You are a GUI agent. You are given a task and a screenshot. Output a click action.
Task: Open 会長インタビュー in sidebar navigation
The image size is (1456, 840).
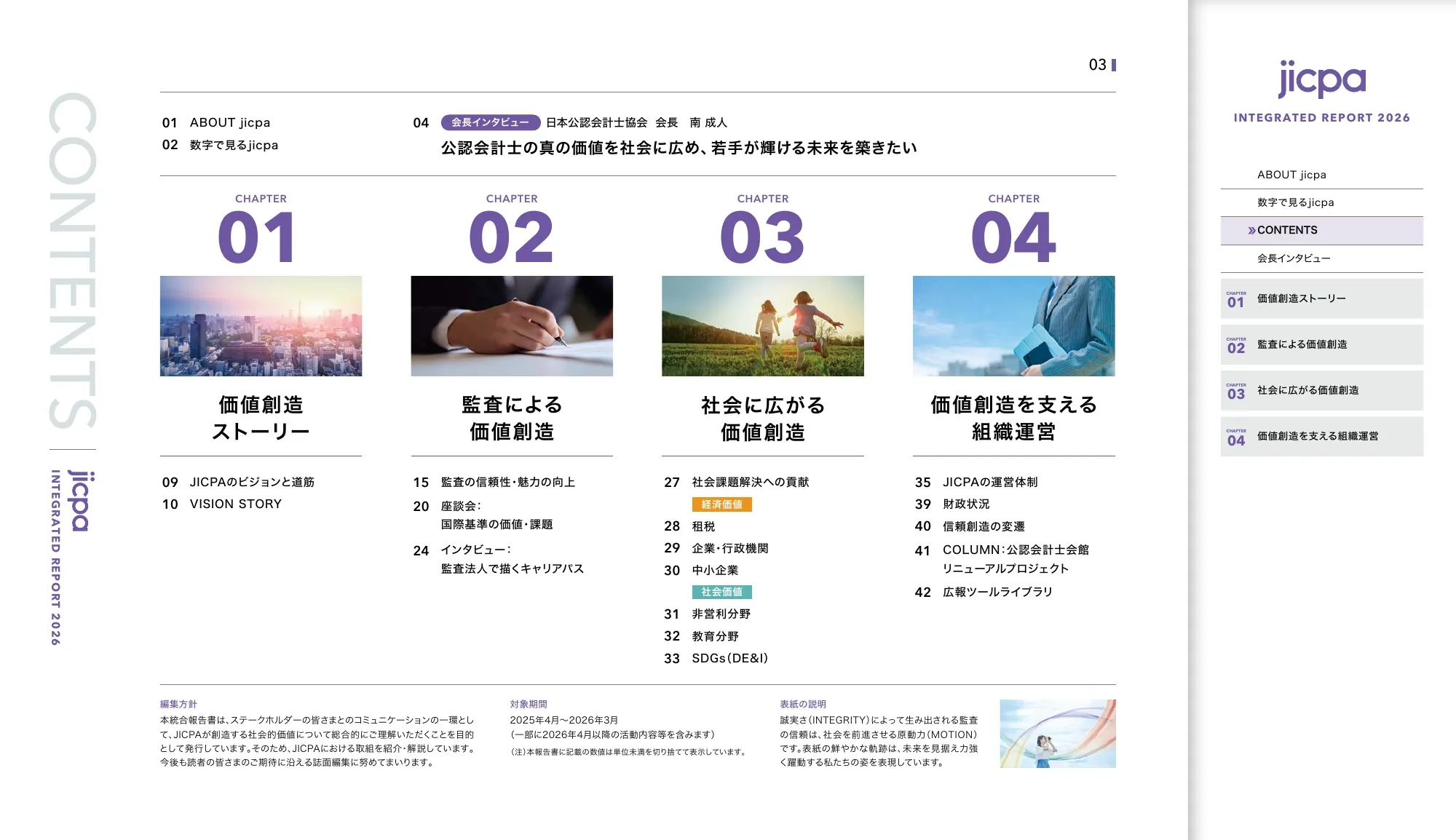pos(1321,258)
